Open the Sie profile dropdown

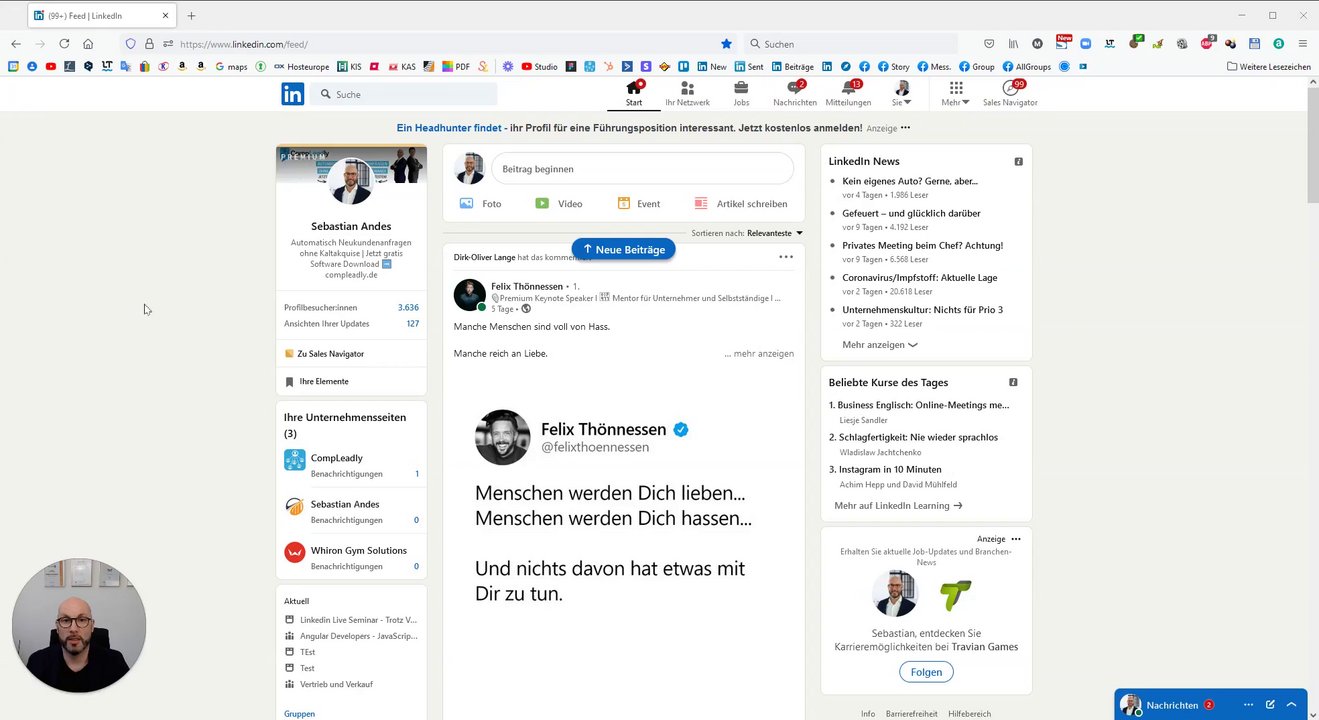click(901, 93)
